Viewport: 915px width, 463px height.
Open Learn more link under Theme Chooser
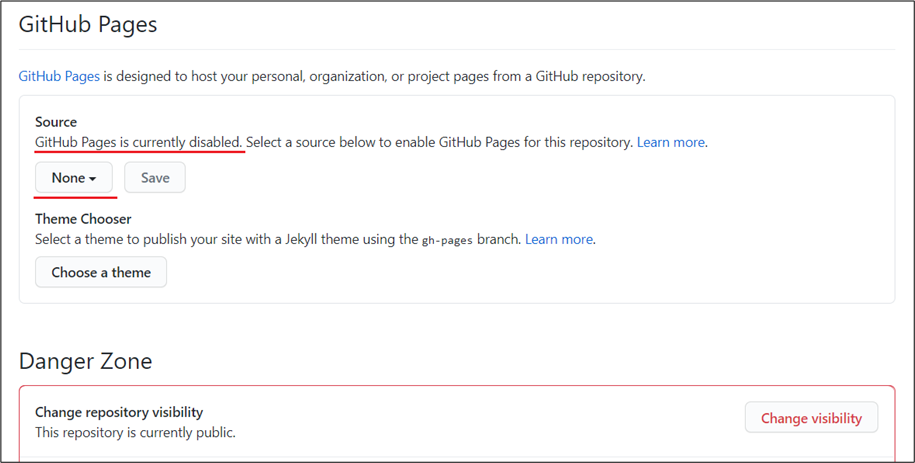click(559, 239)
